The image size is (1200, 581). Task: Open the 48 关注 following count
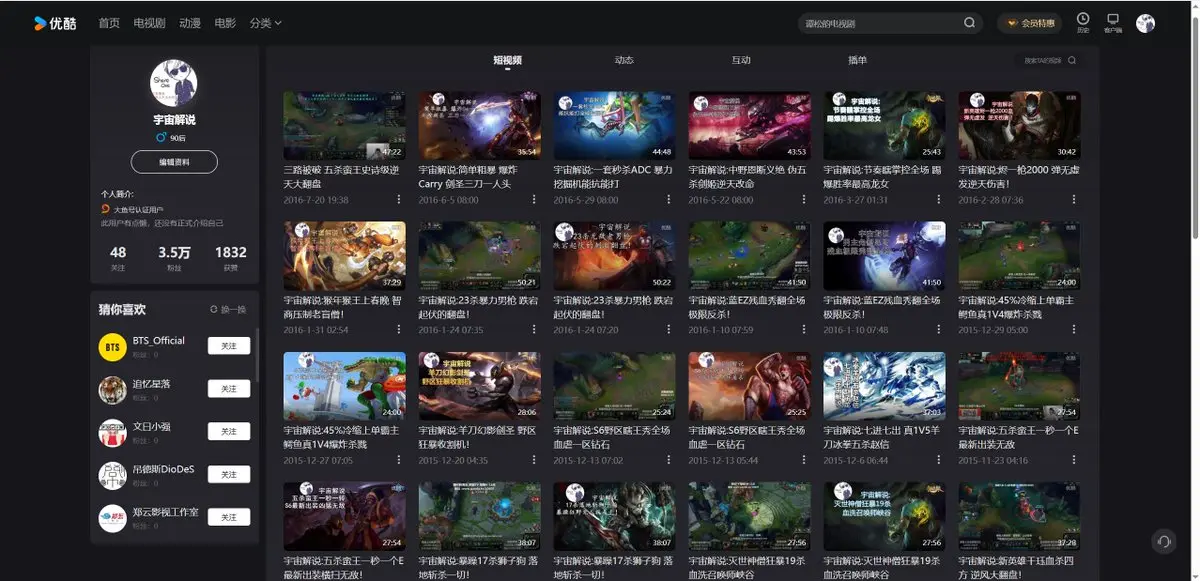click(118, 257)
